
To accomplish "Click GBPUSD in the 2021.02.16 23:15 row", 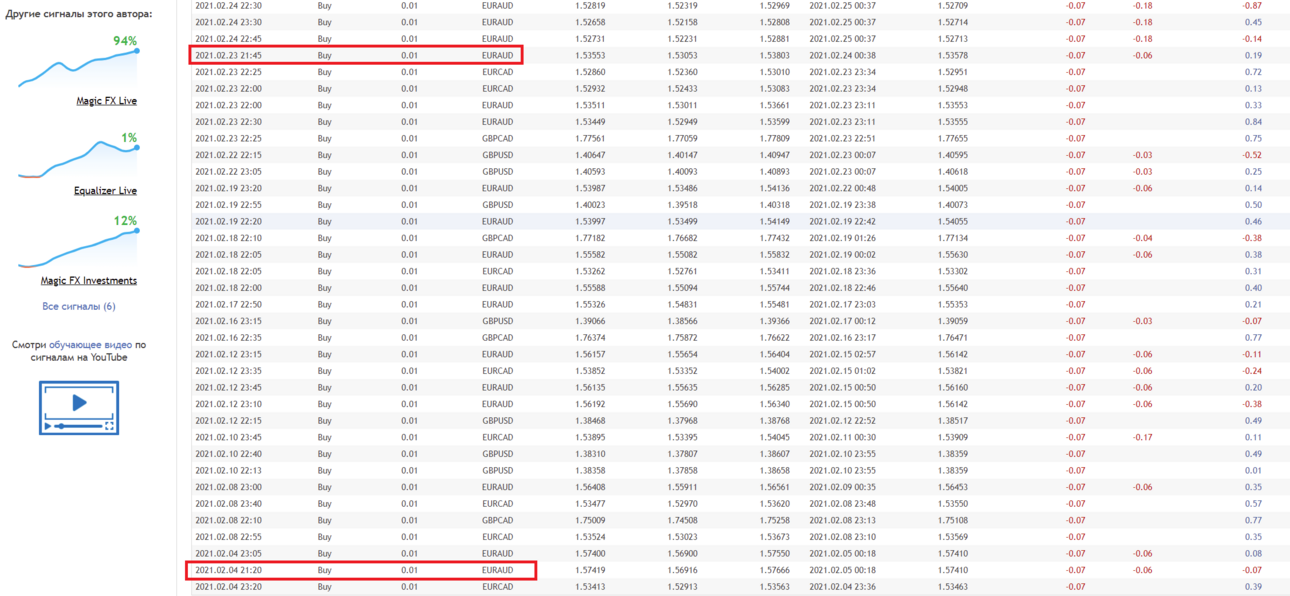I will point(497,321).
